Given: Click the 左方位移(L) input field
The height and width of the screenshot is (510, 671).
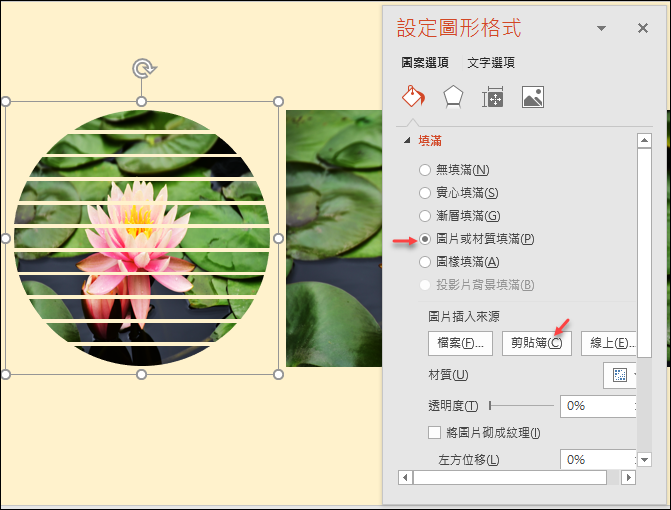Looking at the screenshot, I should coord(598,459).
